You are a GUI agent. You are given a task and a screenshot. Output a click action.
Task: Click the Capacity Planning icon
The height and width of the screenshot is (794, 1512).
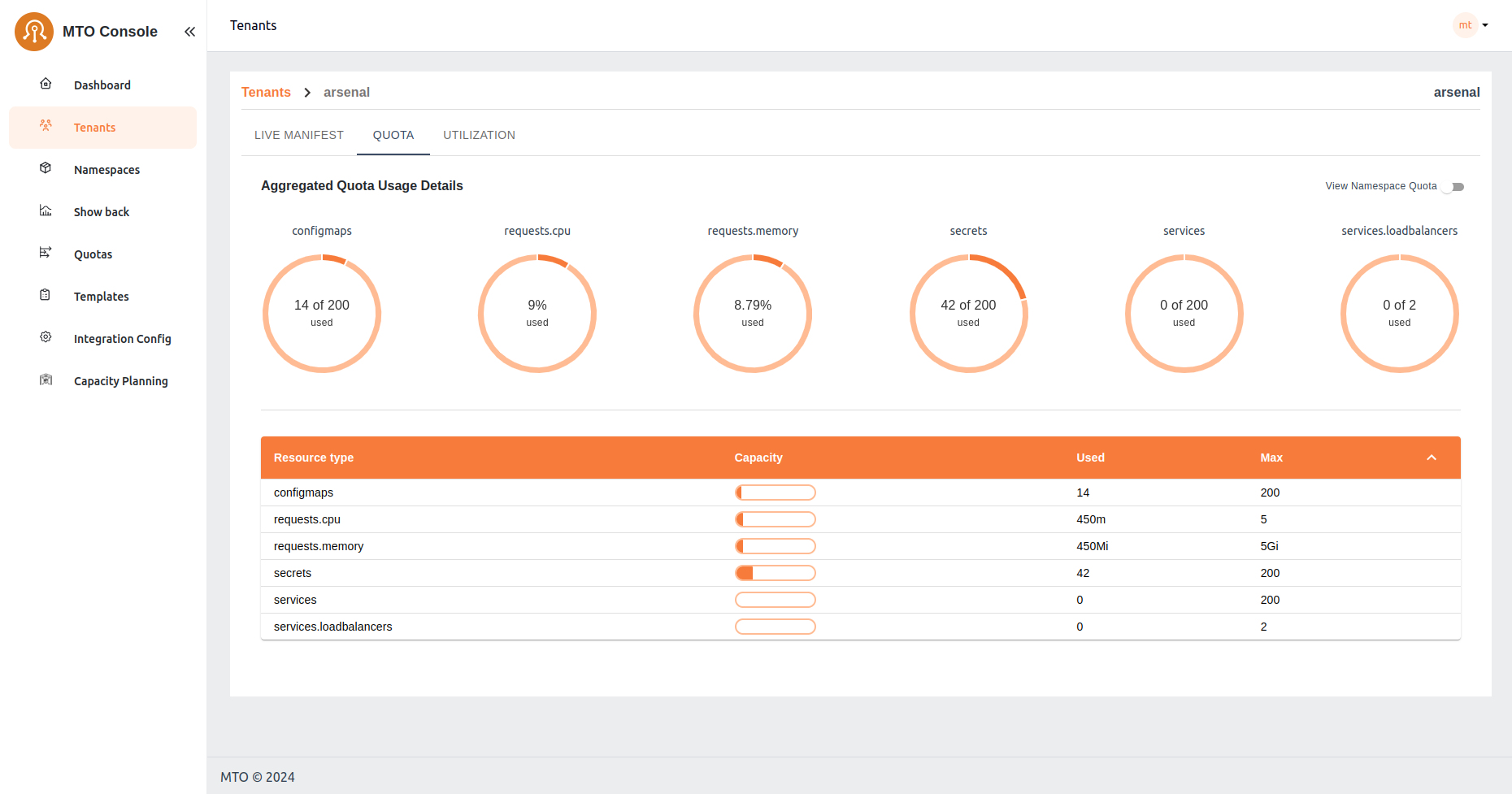tap(46, 380)
